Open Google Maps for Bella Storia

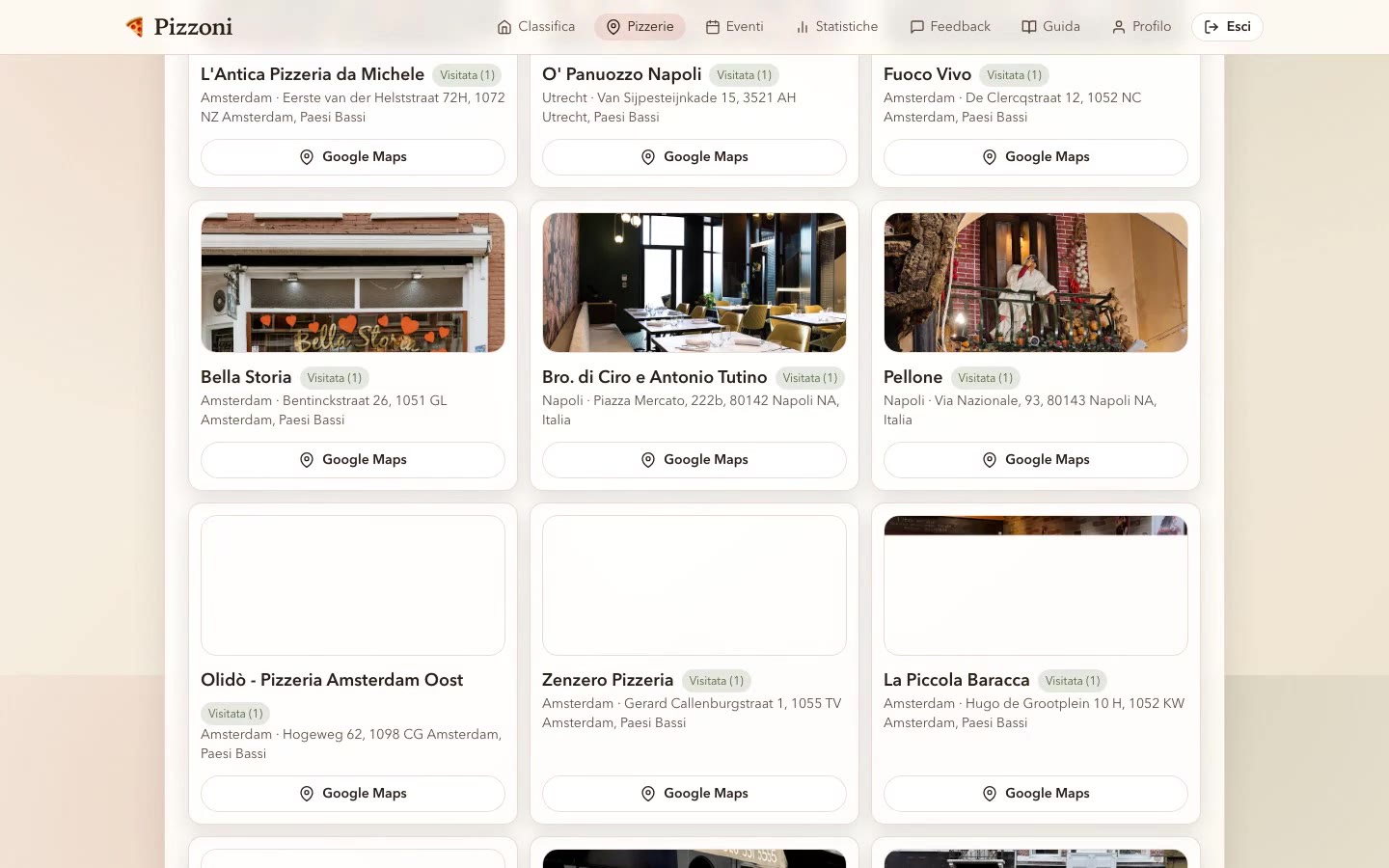353,460
